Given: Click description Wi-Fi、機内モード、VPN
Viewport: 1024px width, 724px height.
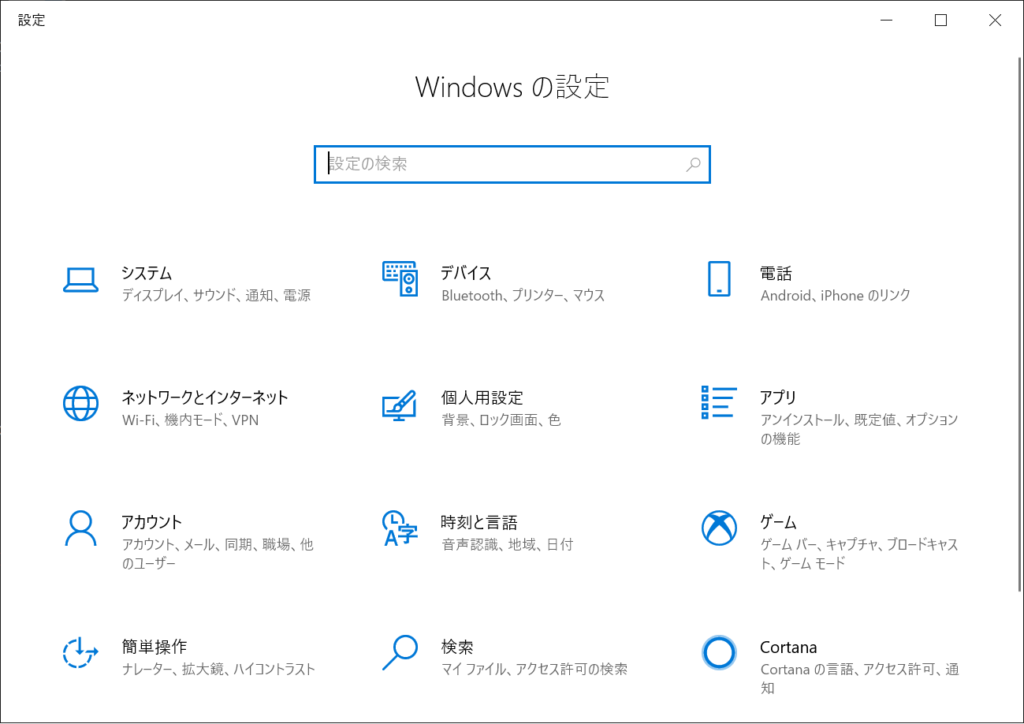Looking at the screenshot, I should (190, 420).
